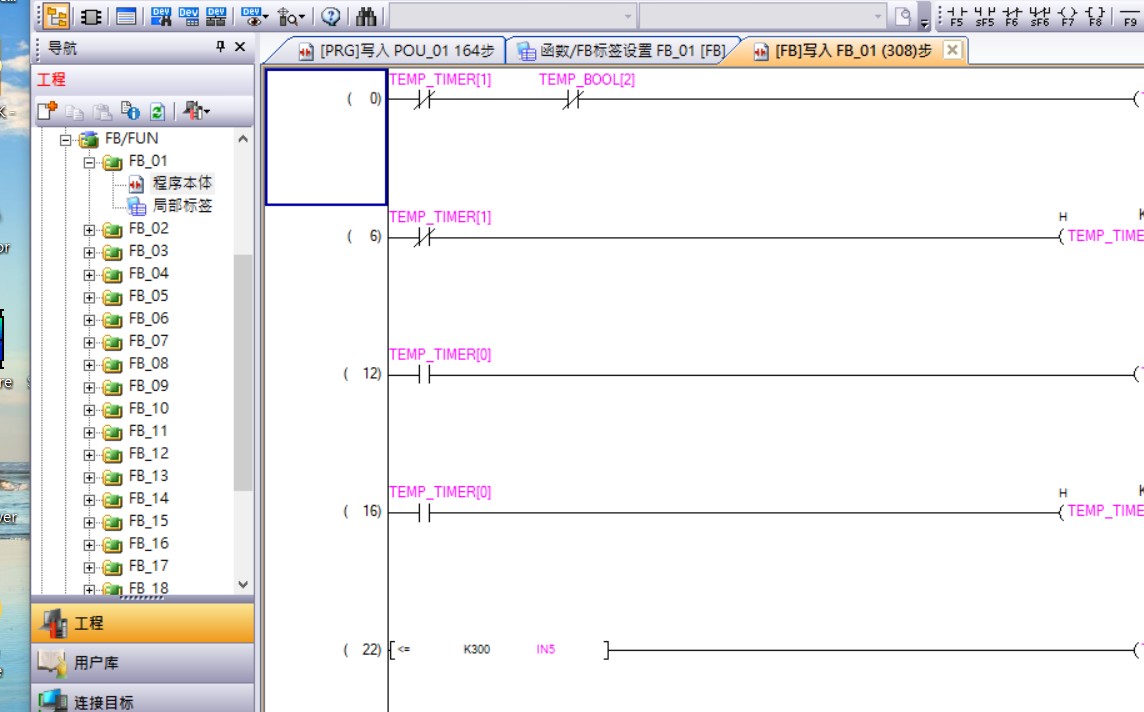Click the help question mark icon

pyautogui.click(x=330, y=17)
